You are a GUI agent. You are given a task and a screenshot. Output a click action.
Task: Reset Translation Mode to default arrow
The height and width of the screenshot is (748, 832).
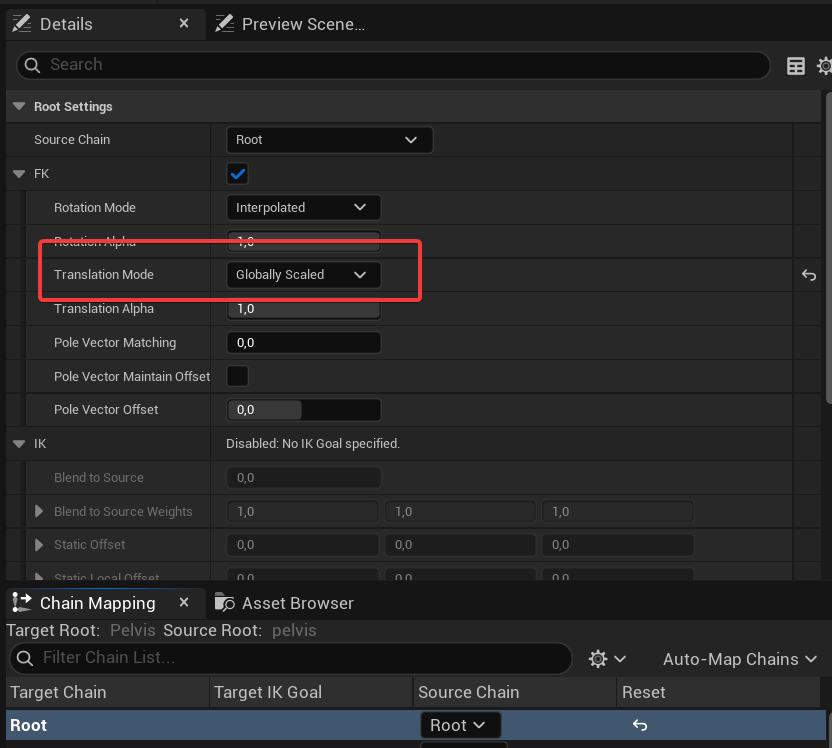809,275
